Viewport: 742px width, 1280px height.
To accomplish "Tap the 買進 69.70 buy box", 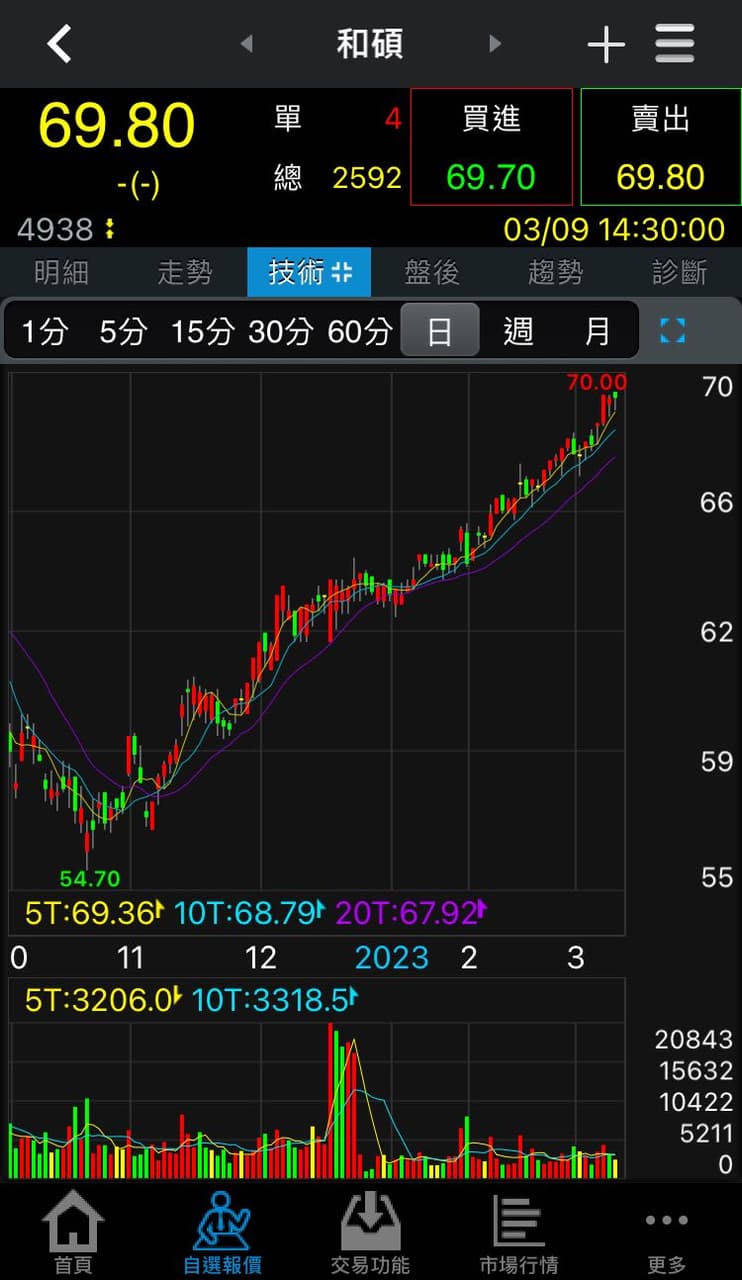I will coord(491,147).
